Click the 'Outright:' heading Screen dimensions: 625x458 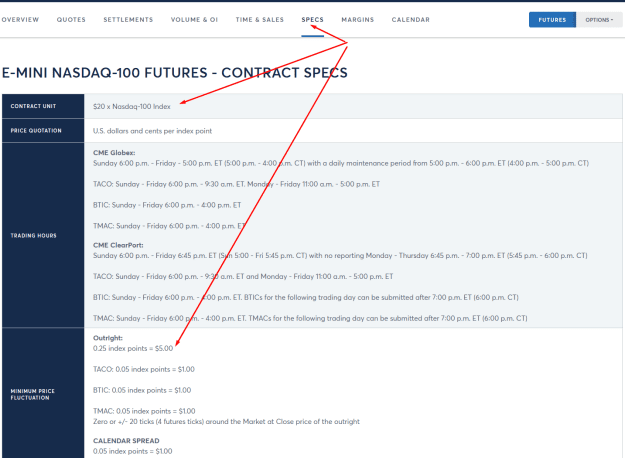click(x=108, y=338)
